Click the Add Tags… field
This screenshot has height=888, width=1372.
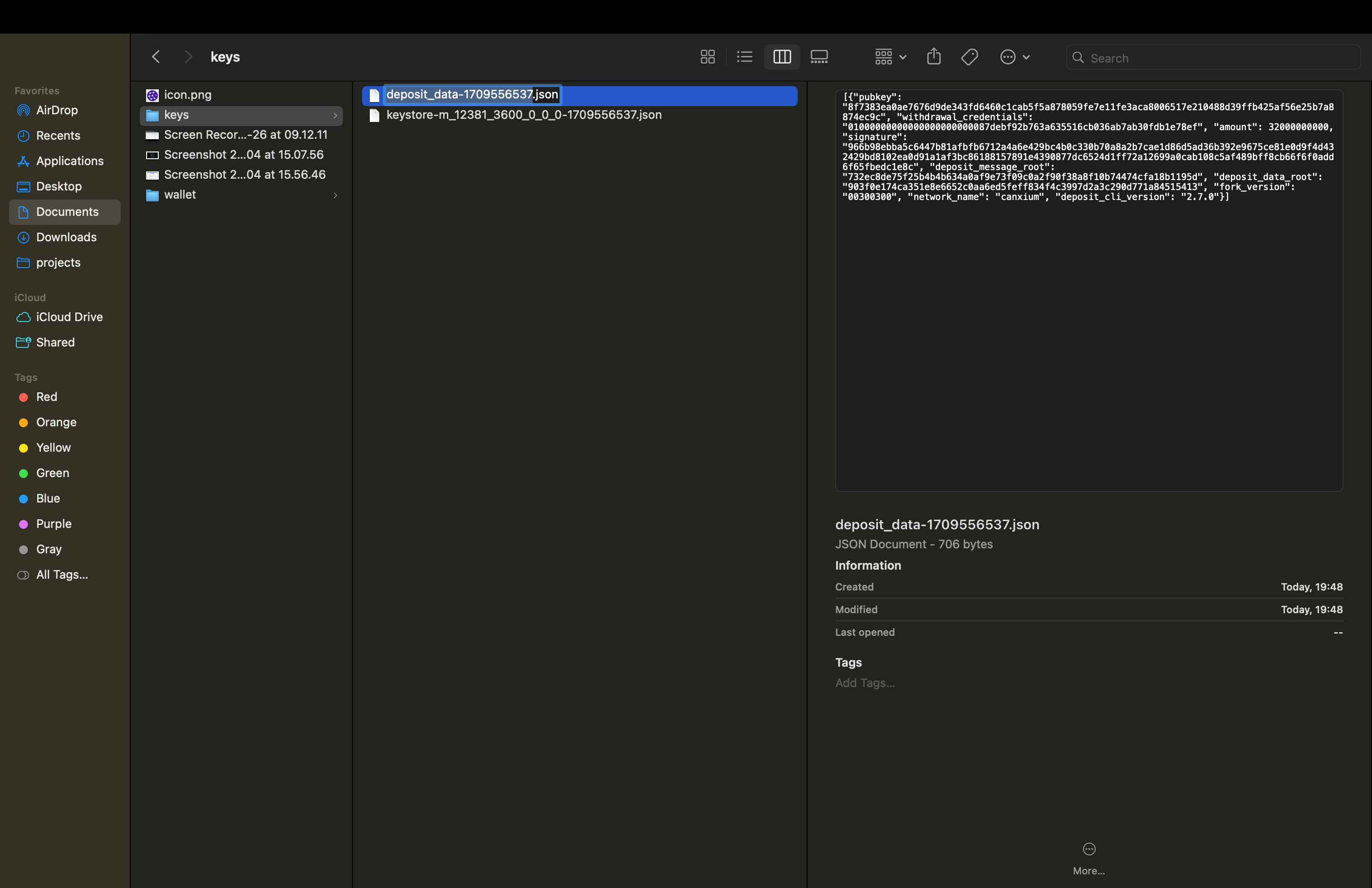[865, 683]
